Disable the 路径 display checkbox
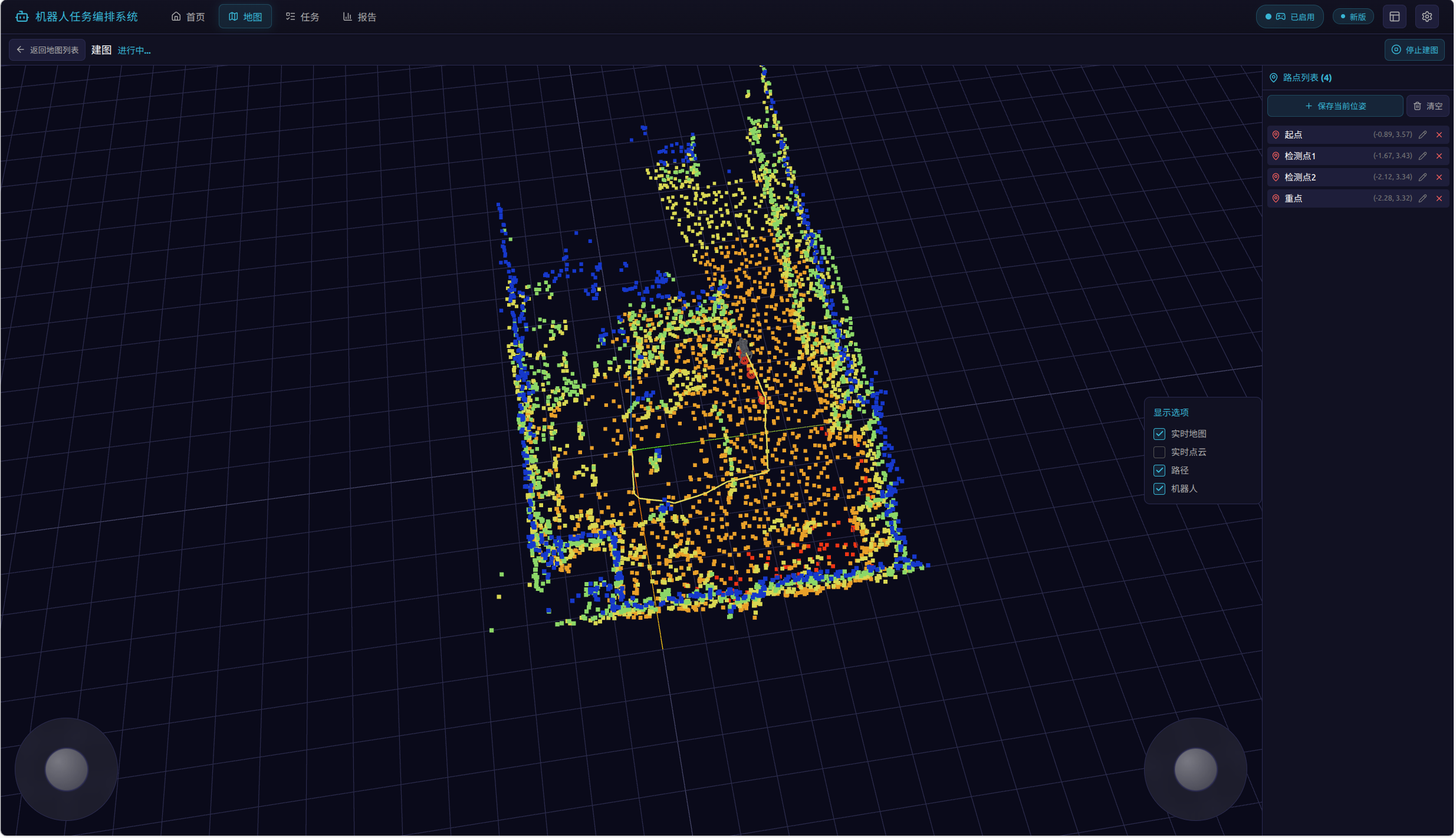This screenshot has height=838, width=1456. 1160,471
